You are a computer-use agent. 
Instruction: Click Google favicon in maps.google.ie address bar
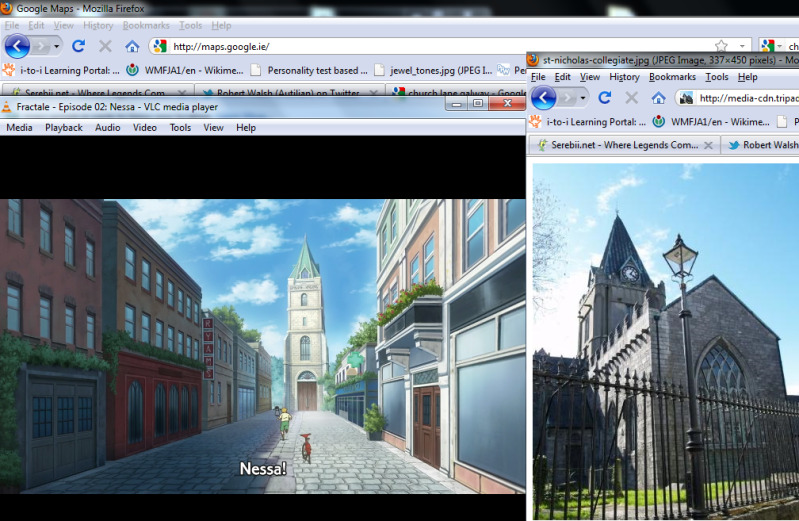(x=160, y=46)
